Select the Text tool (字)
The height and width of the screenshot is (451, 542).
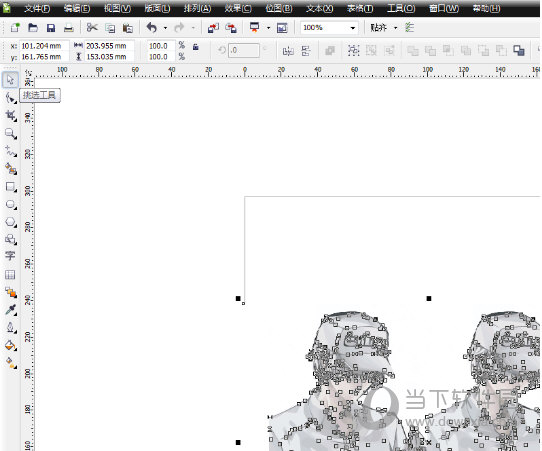(x=10, y=256)
